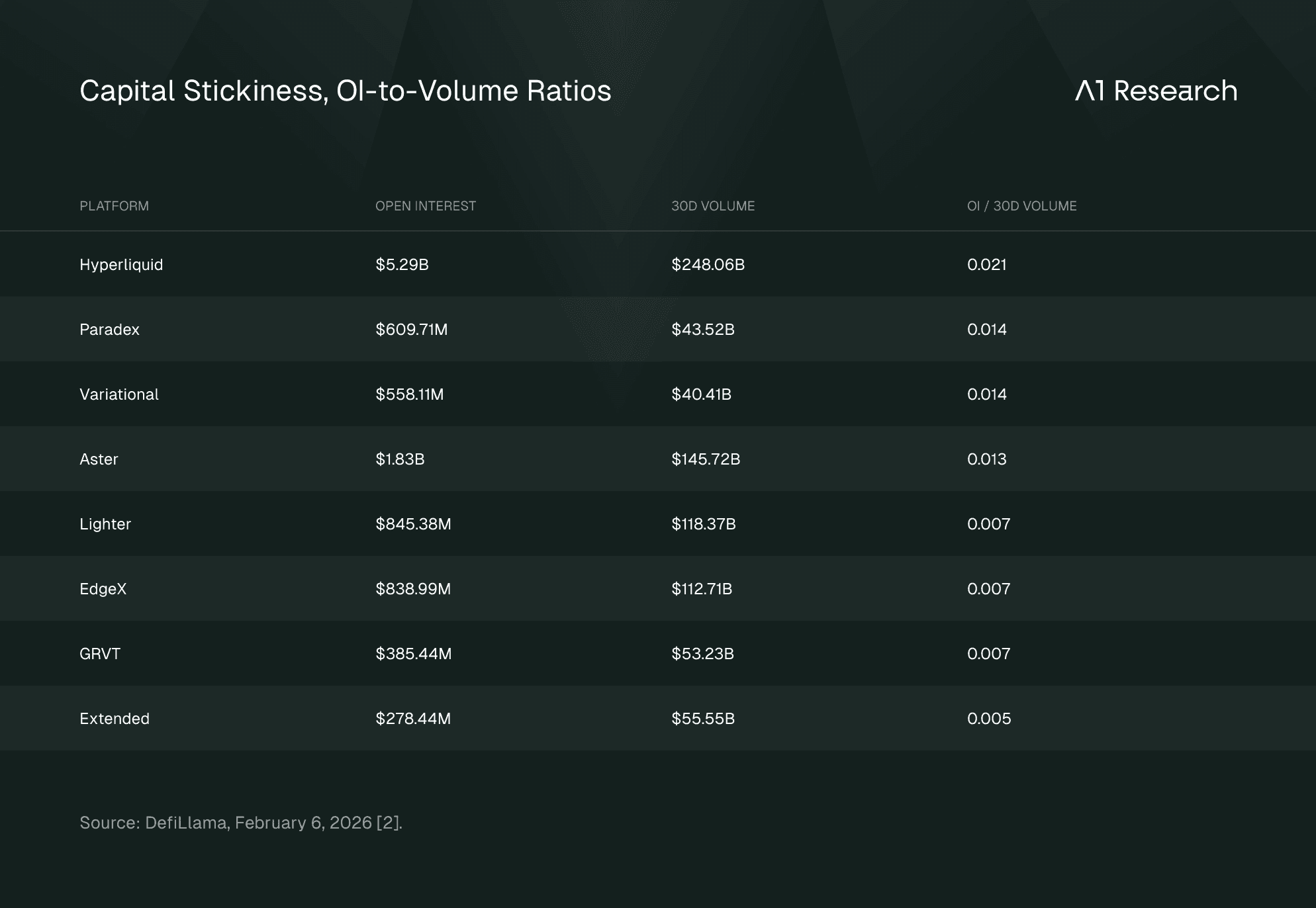Click the Variational platform name
Viewport: 1316px width, 908px height.
pyautogui.click(x=119, y=394)
